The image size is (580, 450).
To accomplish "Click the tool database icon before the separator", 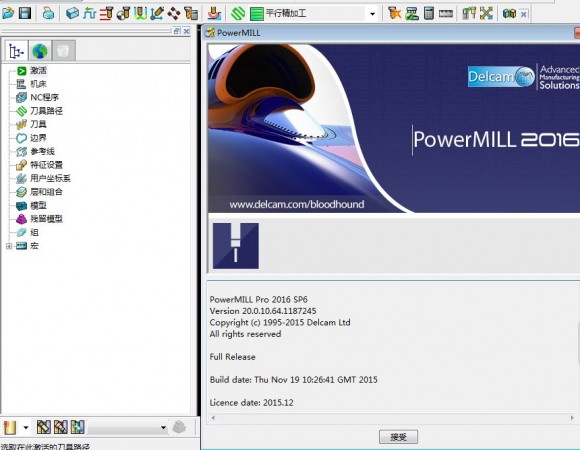I will (x=191, y=14).
